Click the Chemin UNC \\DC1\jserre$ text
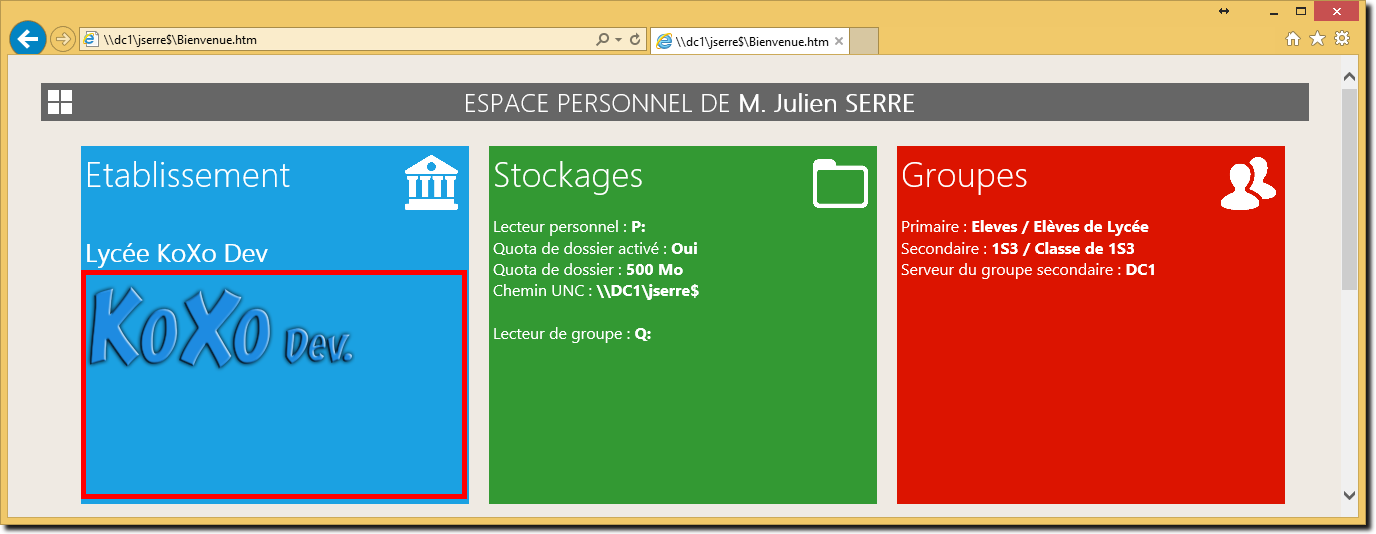The width and height of the screenshot is (1376, 534). (596, 291)
